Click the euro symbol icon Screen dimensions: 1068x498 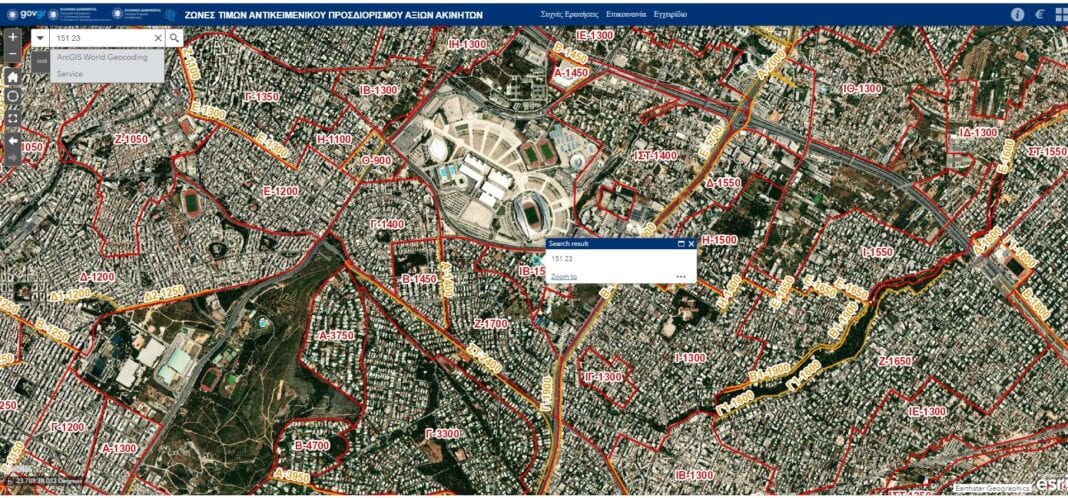(1040, 14)
